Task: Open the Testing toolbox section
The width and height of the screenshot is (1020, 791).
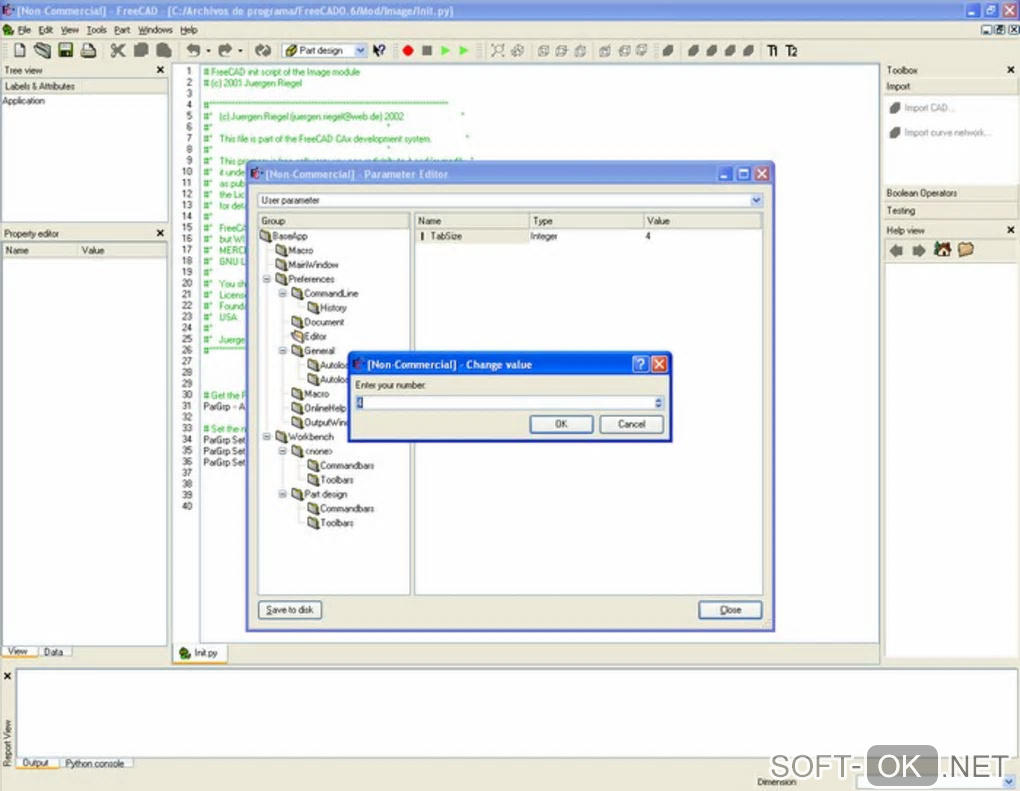Action: 950,211
